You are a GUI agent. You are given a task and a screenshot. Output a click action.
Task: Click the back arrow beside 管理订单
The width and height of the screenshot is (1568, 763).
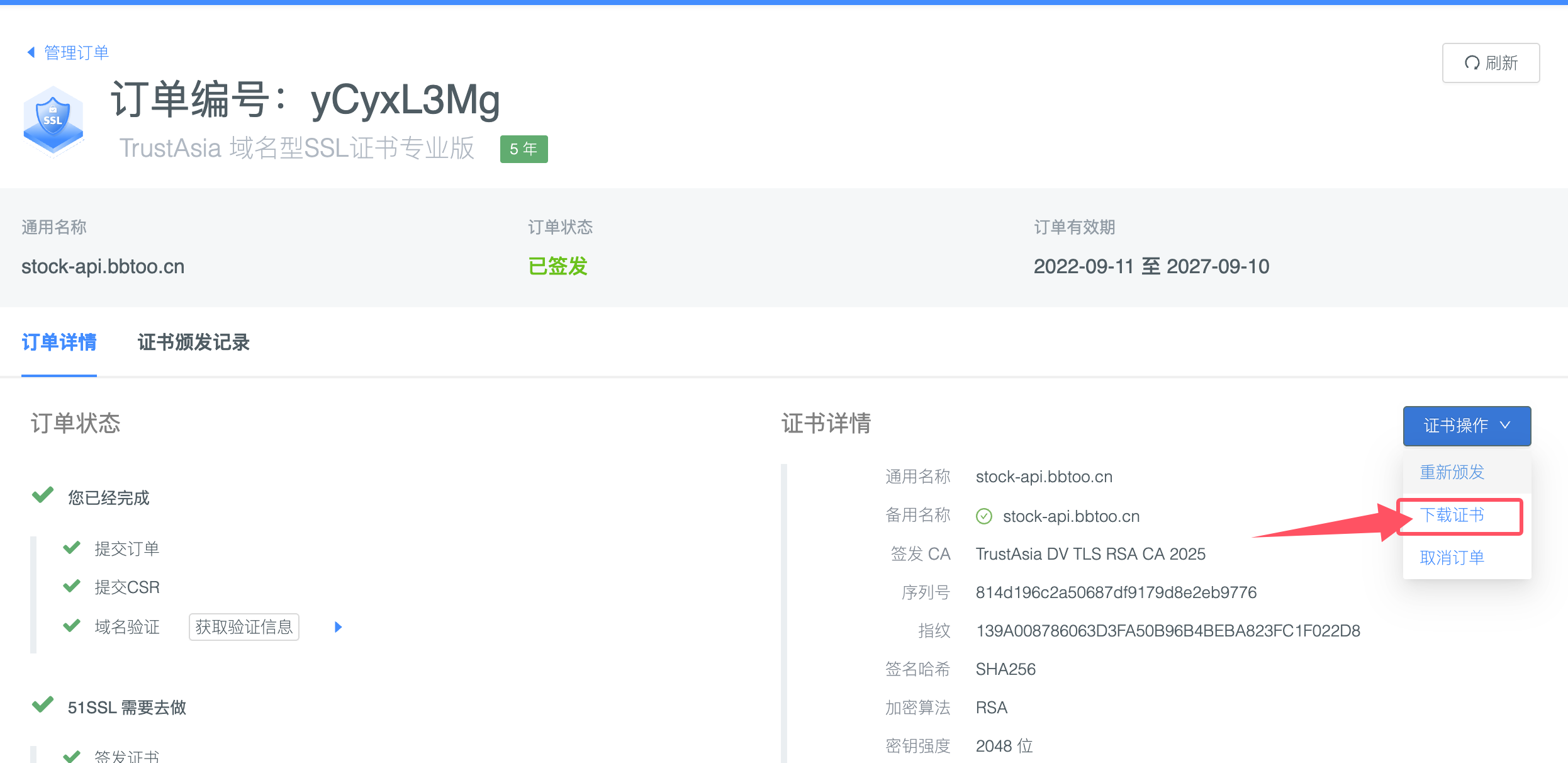(x=30, y=52)
